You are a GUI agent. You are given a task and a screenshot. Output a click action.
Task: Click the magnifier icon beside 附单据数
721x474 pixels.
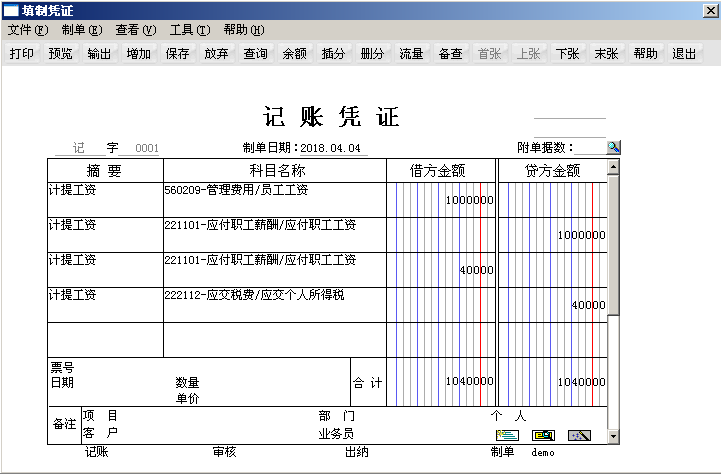[614, 147]
